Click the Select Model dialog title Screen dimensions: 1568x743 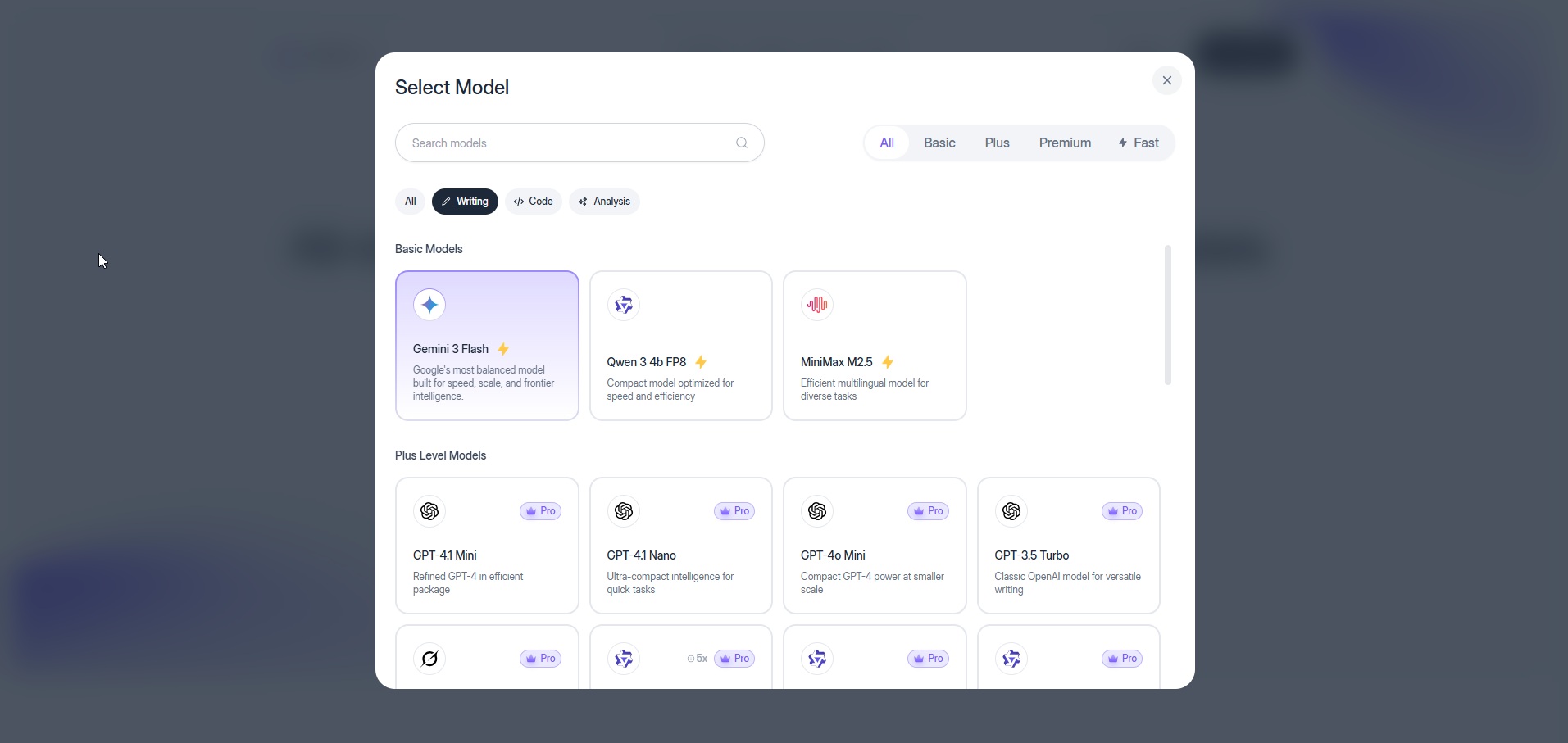click(x=452, y=88)
